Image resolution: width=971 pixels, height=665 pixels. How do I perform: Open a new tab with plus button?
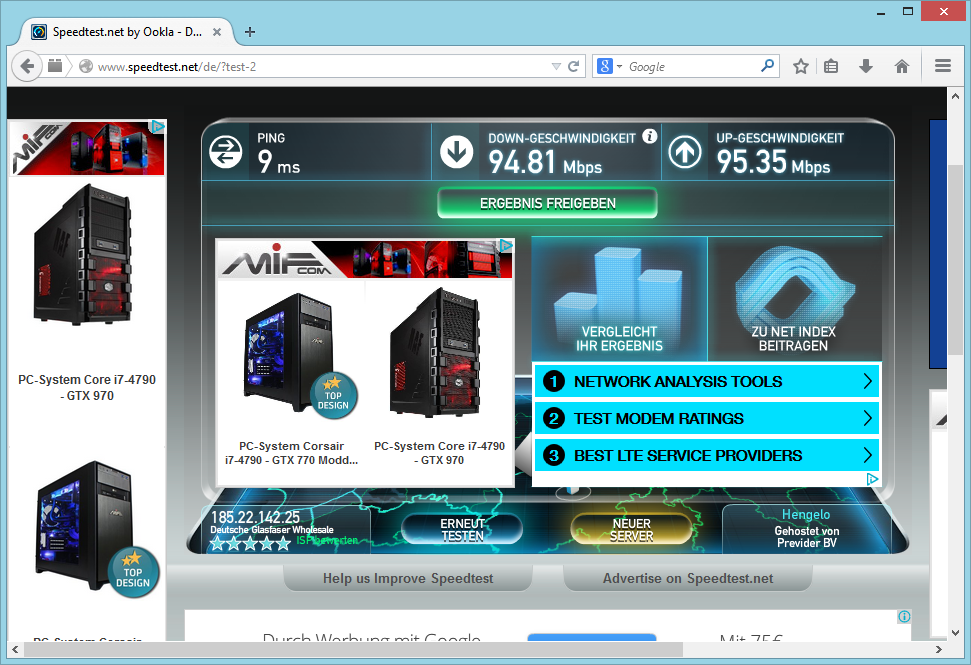coord(250,32)
